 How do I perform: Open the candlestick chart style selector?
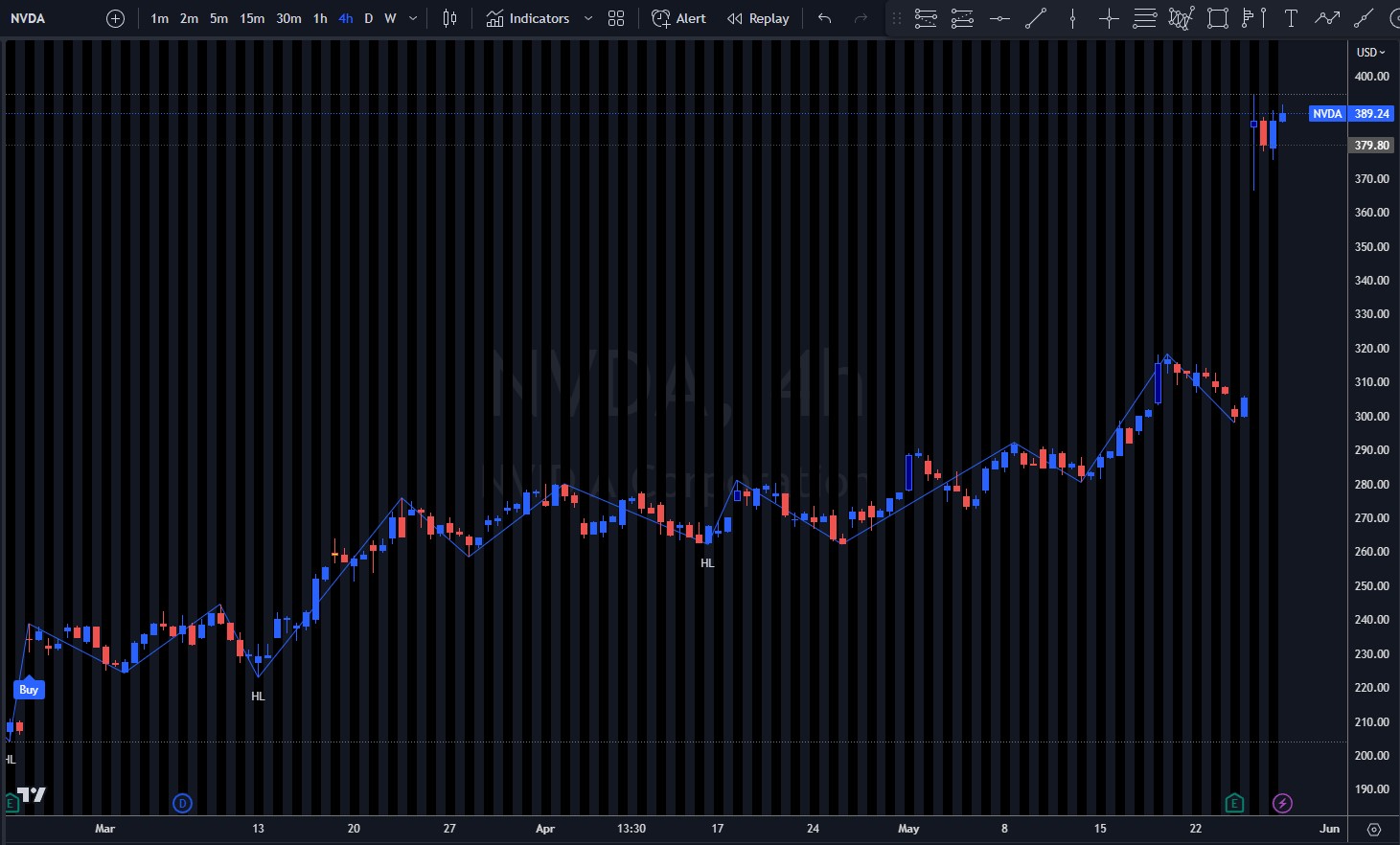(x=449, y=18)
